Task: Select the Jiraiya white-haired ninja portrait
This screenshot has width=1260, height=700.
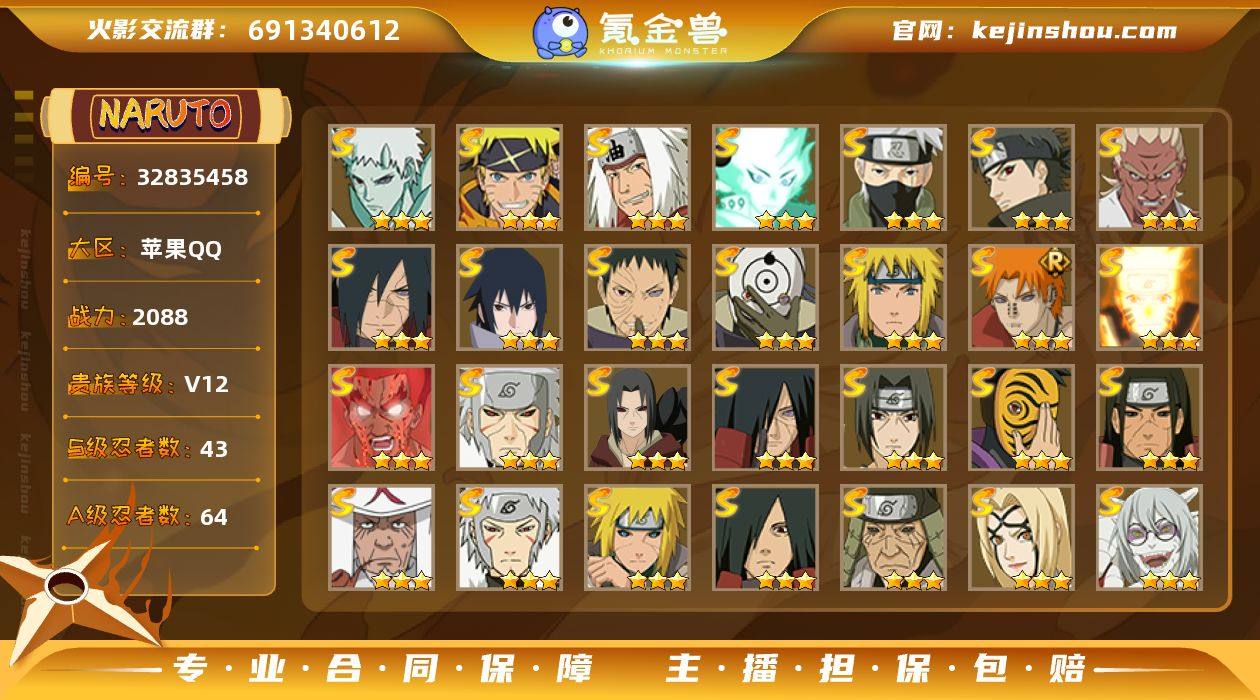Action: [x=637, y=177]
